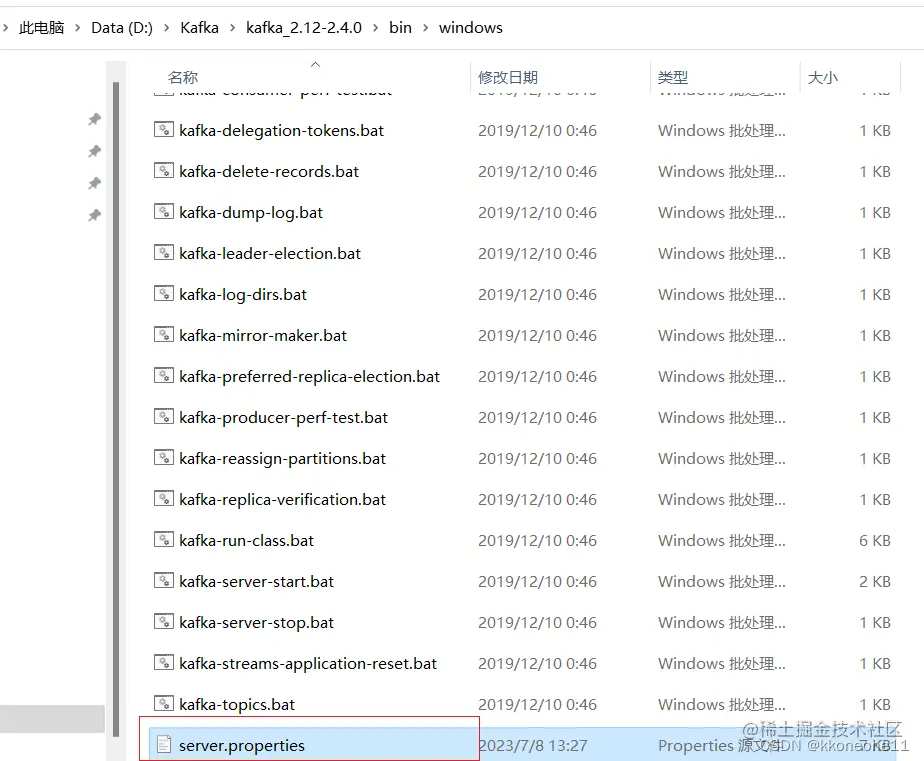
Task: Select the kafka-producer-perf-test.bat file name
Action: 283,417
